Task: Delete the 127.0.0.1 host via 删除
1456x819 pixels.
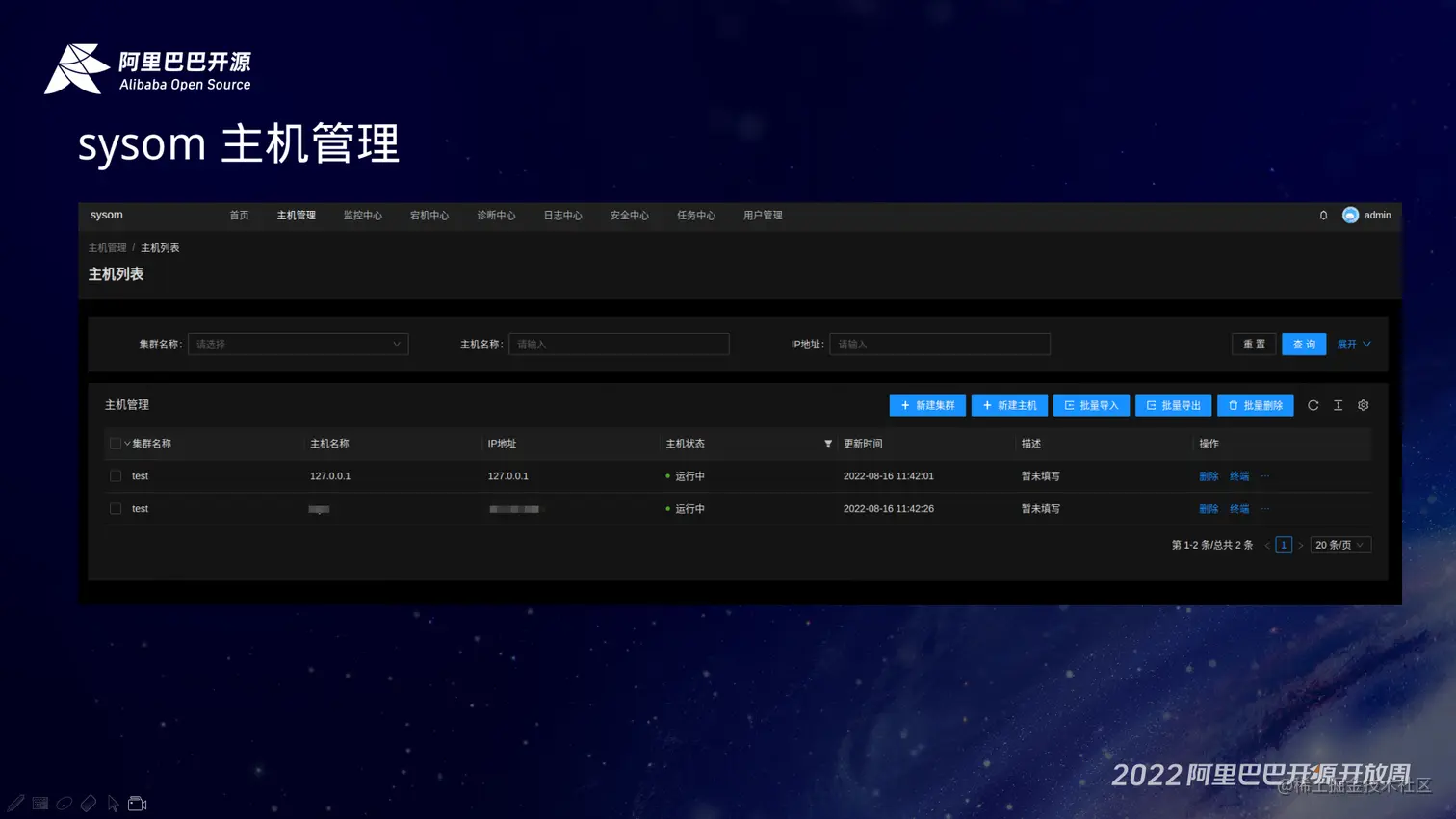Action: pos(1209,476)
